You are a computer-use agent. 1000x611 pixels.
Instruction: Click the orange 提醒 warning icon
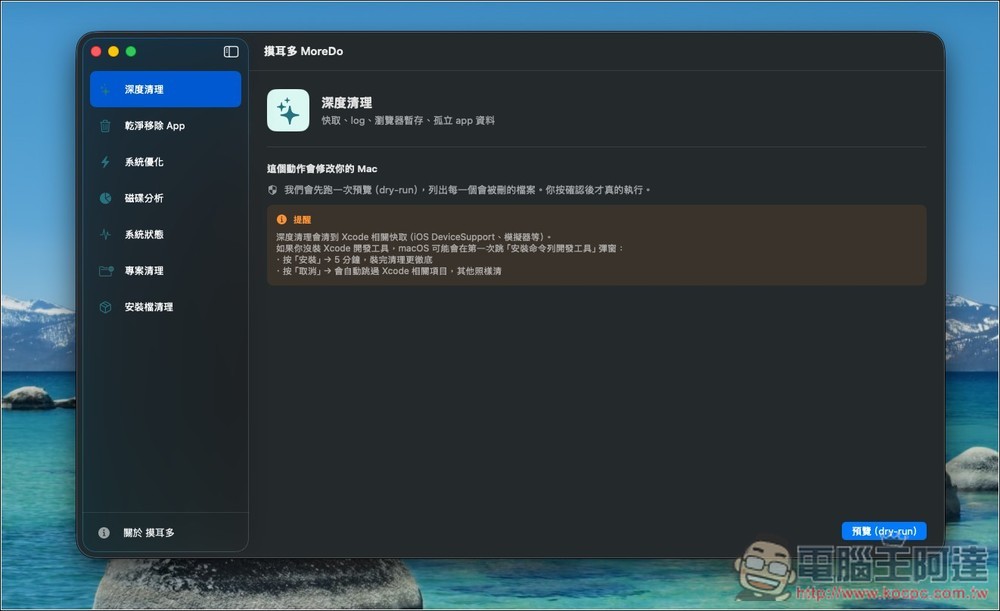click(x=280, y=218)
